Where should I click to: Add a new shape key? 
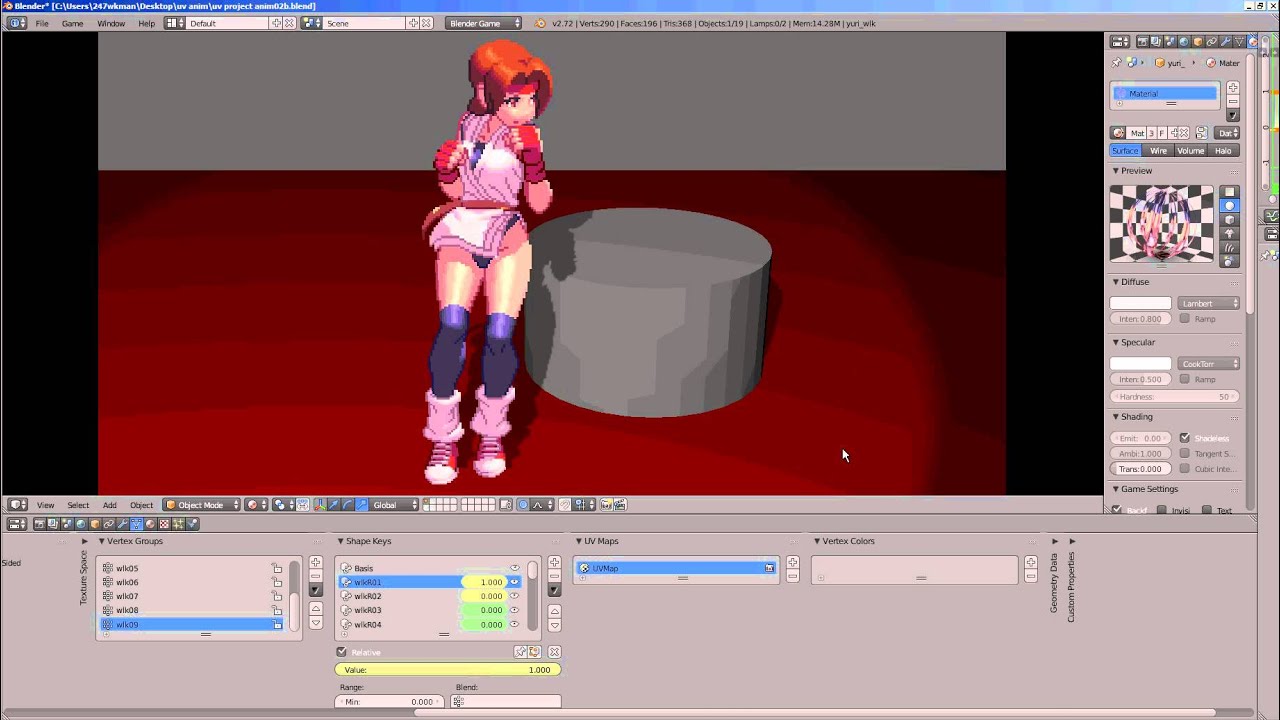(554, 562)
